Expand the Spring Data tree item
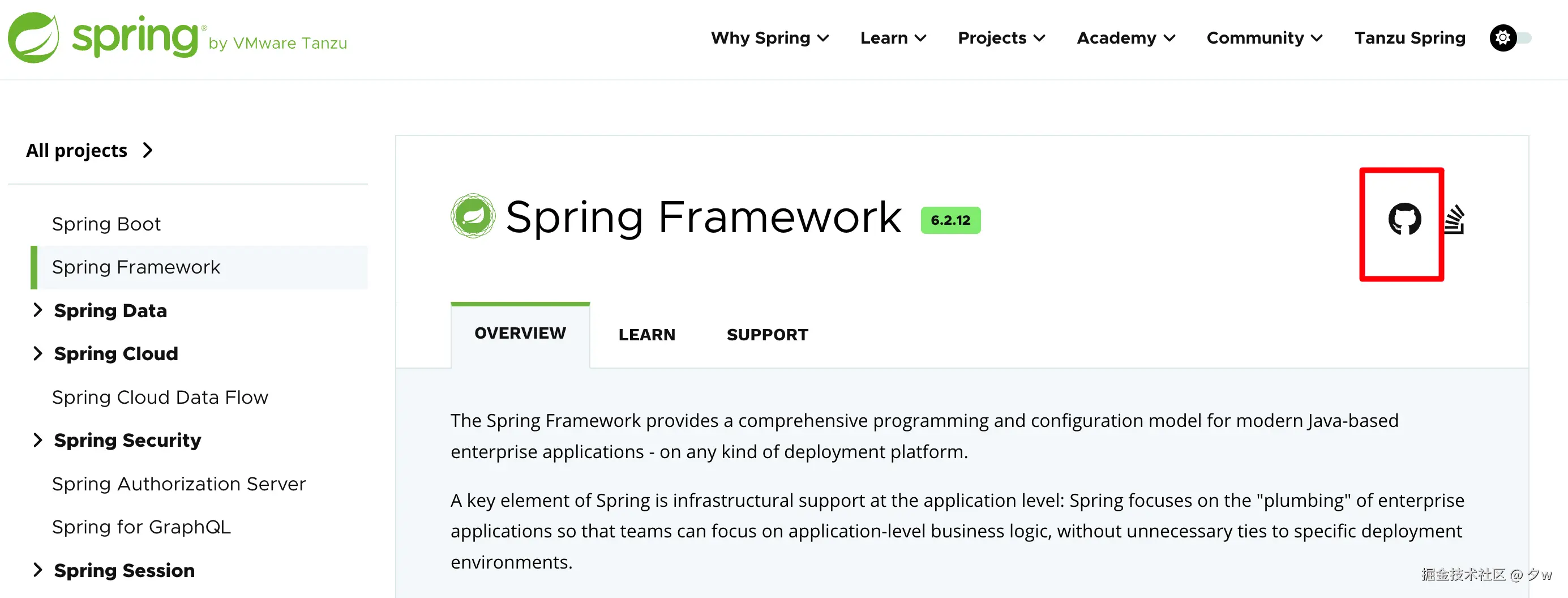1568x598 pixels. (x=38, y=310)
